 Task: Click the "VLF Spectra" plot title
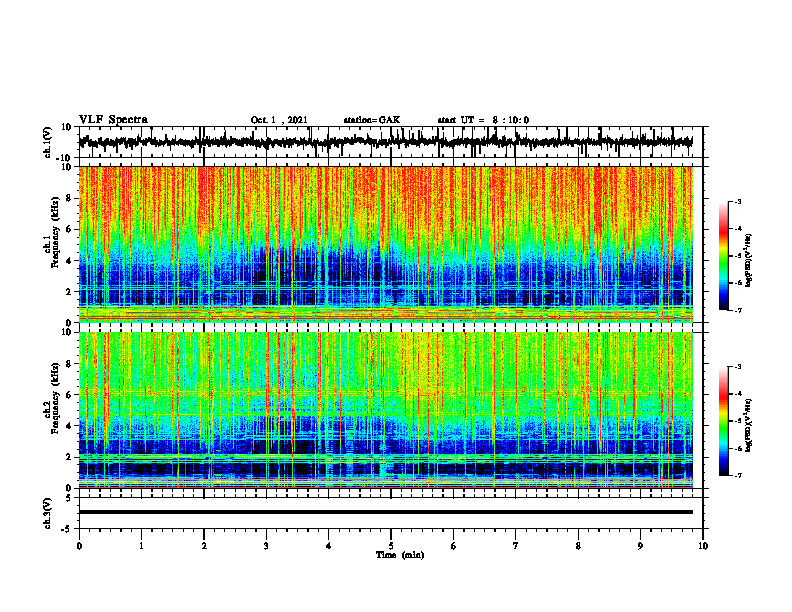pos(113,120)
